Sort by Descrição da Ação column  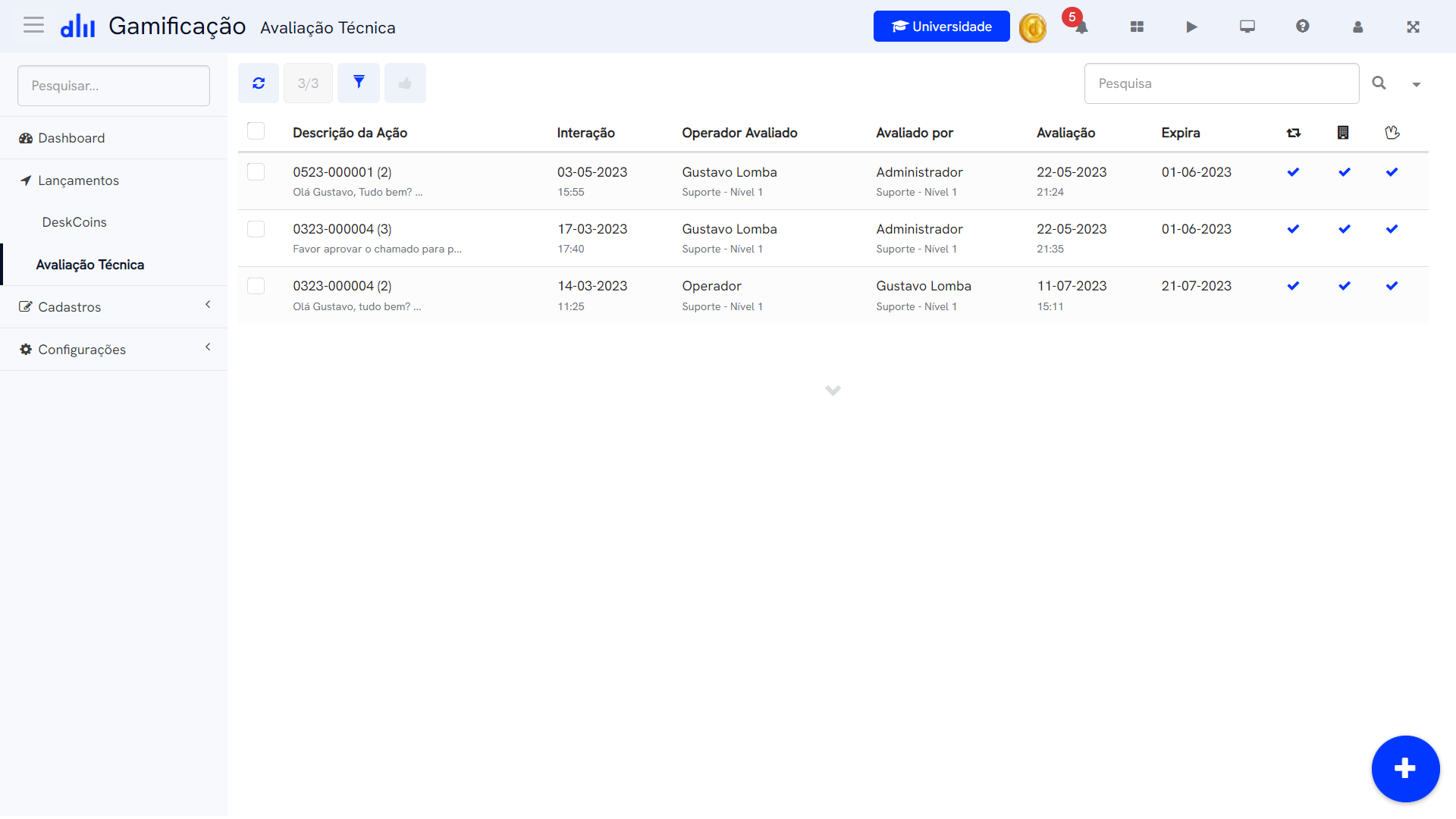(x=350, y=133)
